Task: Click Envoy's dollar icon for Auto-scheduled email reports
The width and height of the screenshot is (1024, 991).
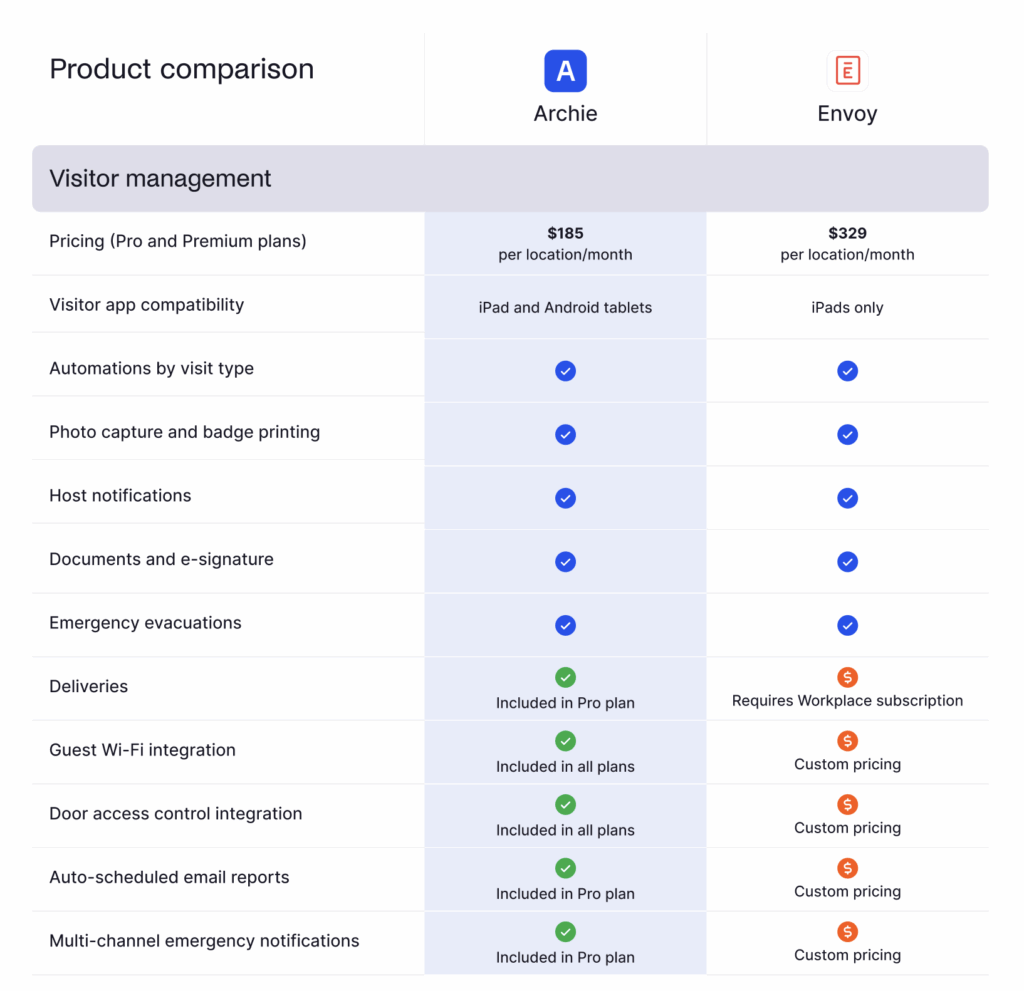Action: (847, 868)
